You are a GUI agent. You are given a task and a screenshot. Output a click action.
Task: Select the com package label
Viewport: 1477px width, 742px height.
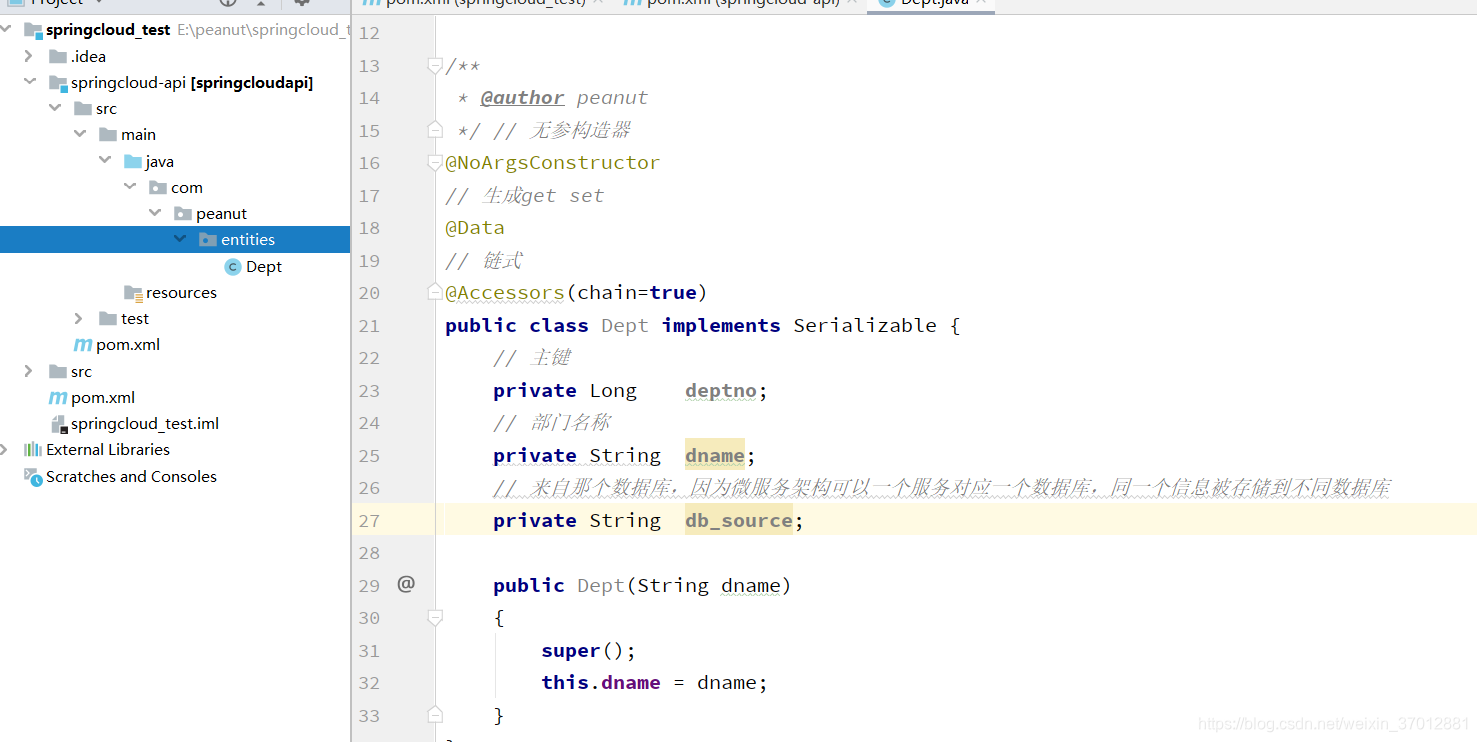[186, 187]
